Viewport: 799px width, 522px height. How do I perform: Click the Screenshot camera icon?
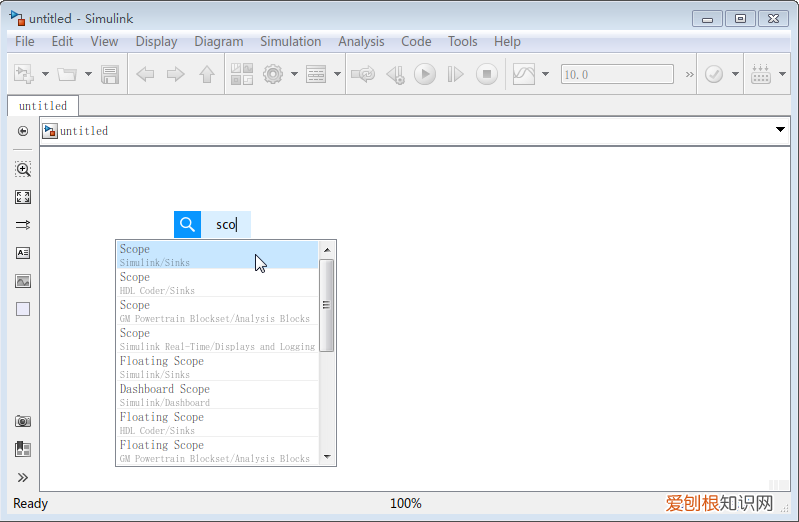[23, 421]
